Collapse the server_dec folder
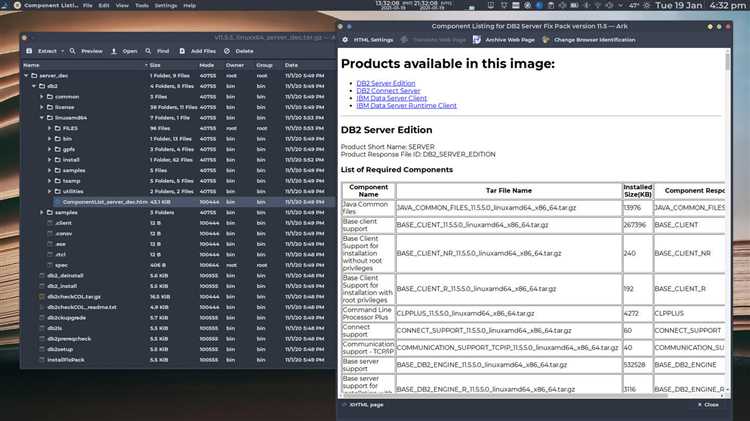This screenshot has width=750, height=421. pos(26,76)
